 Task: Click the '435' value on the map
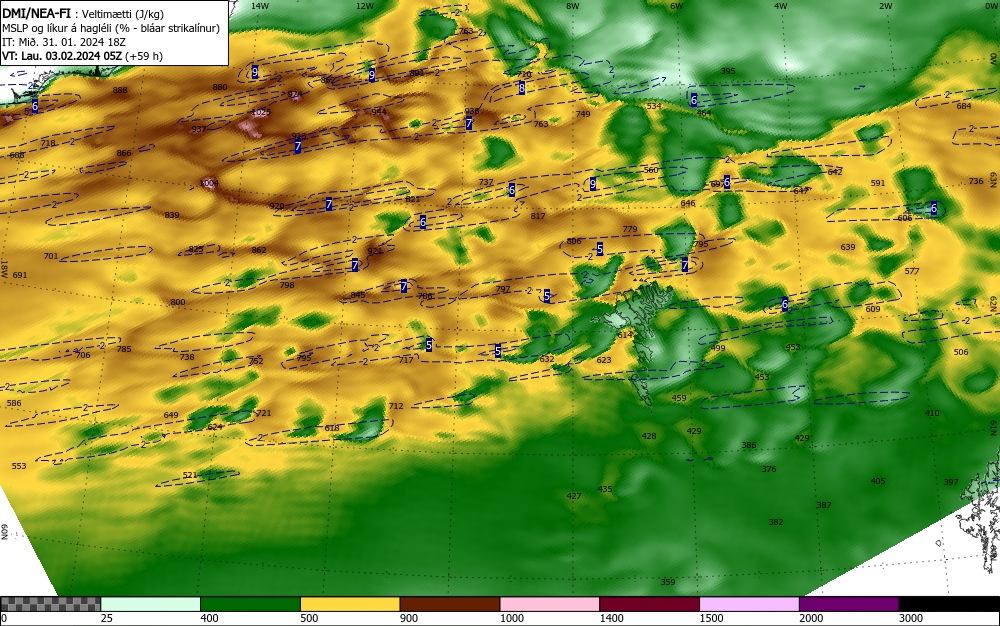click(x=605, y=490)
